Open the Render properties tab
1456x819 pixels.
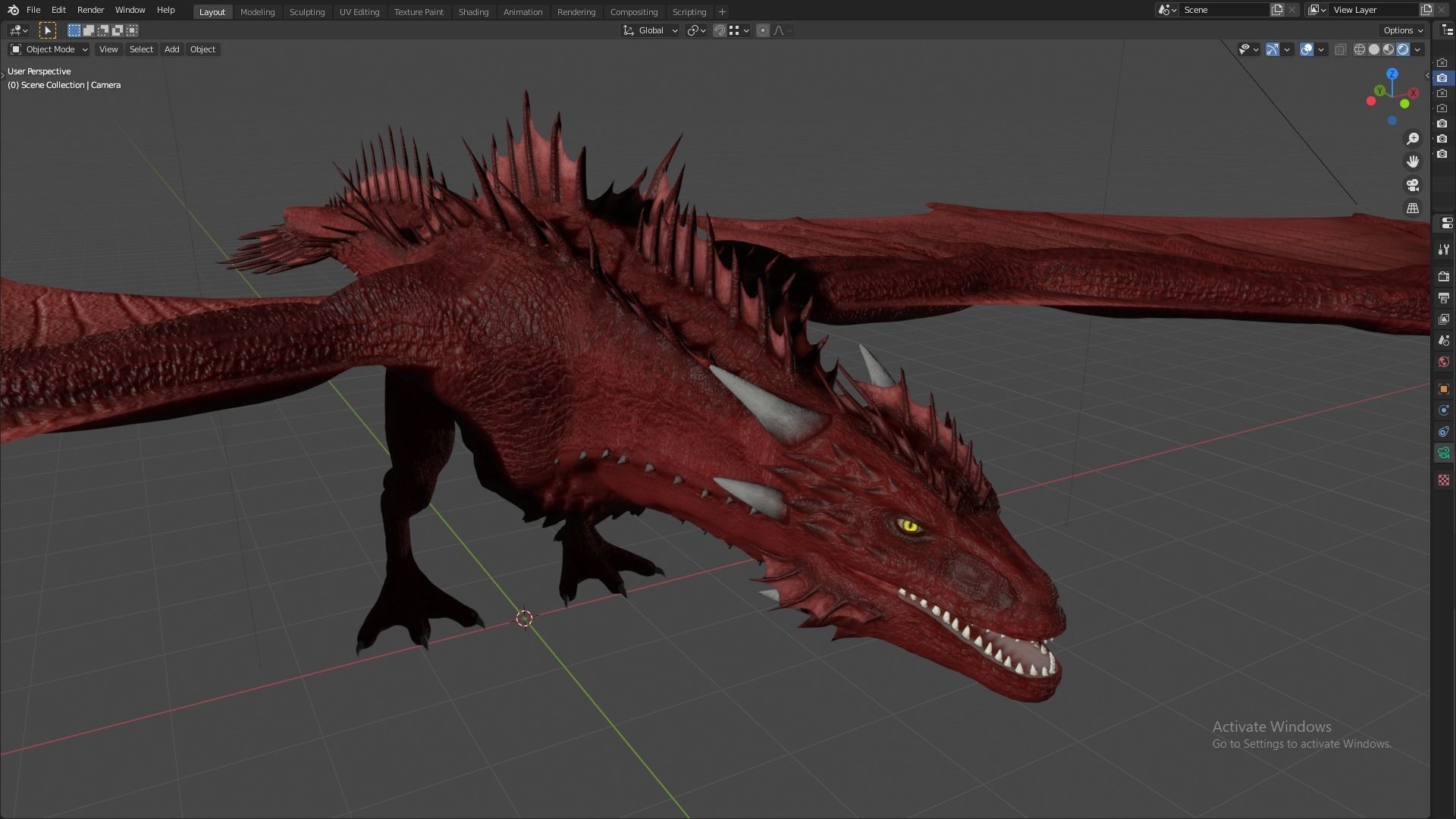pos(1444,277)
